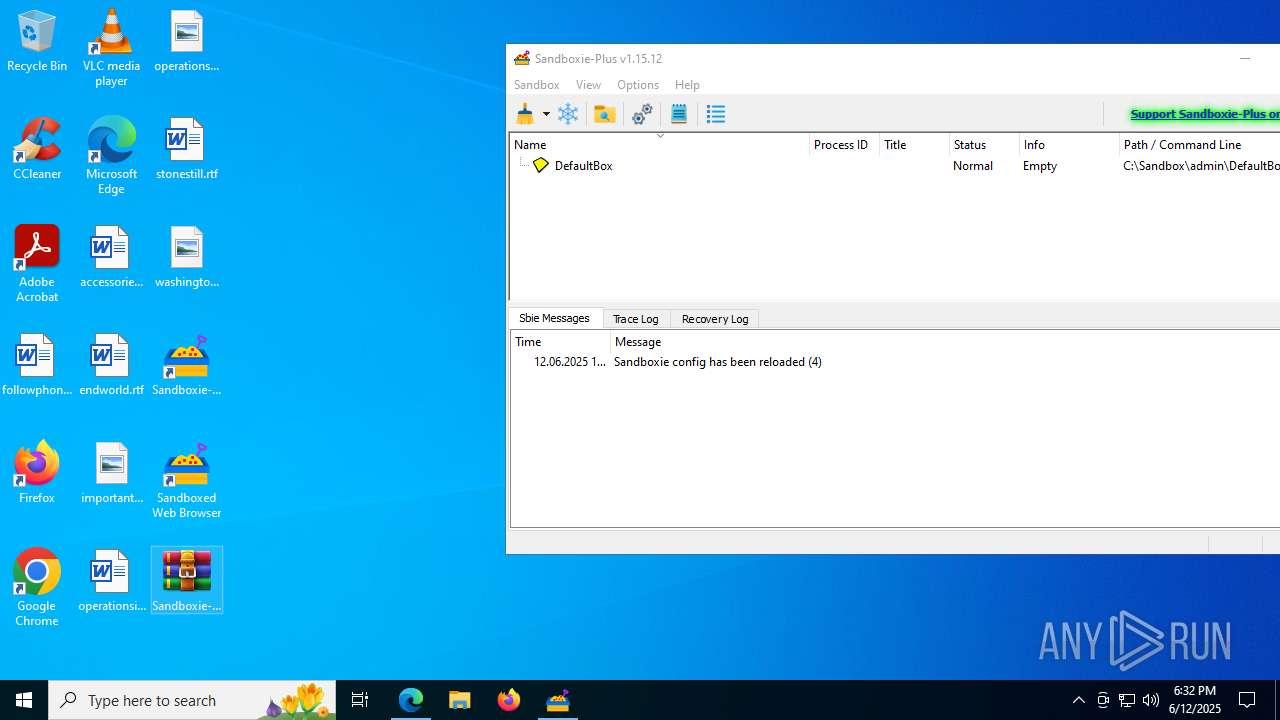Image resolution: width=1280 pixels, height=720 pixels.
Task: Sort by the Title column header
Action: [914, 145]
